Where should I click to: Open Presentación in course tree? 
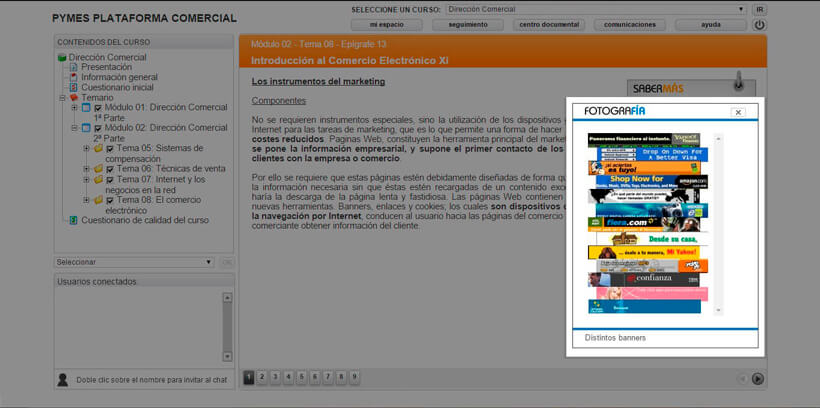click(107, 67)
